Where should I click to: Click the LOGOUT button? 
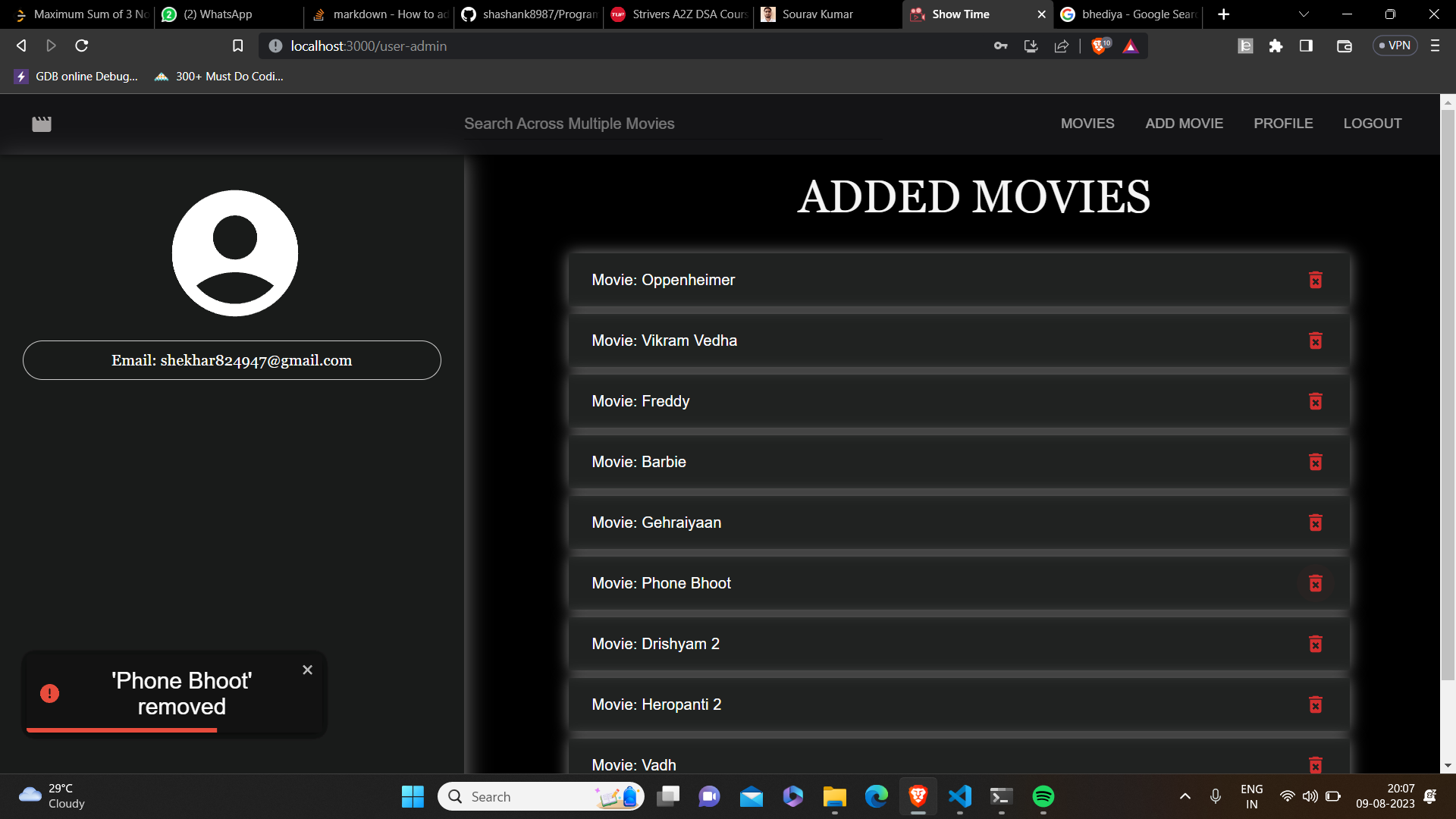pos(1372,124)
